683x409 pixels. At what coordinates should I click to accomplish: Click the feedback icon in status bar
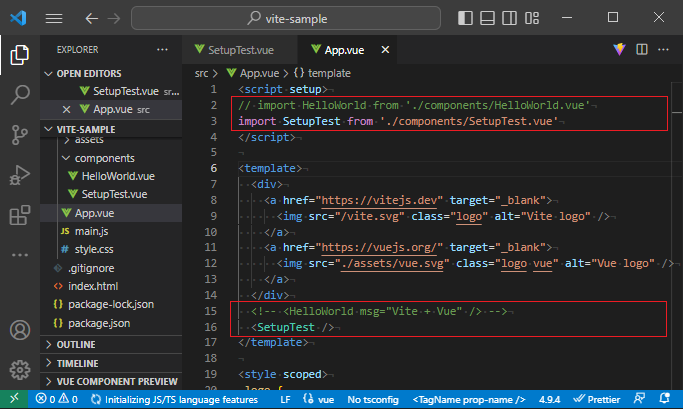[639, 399]
